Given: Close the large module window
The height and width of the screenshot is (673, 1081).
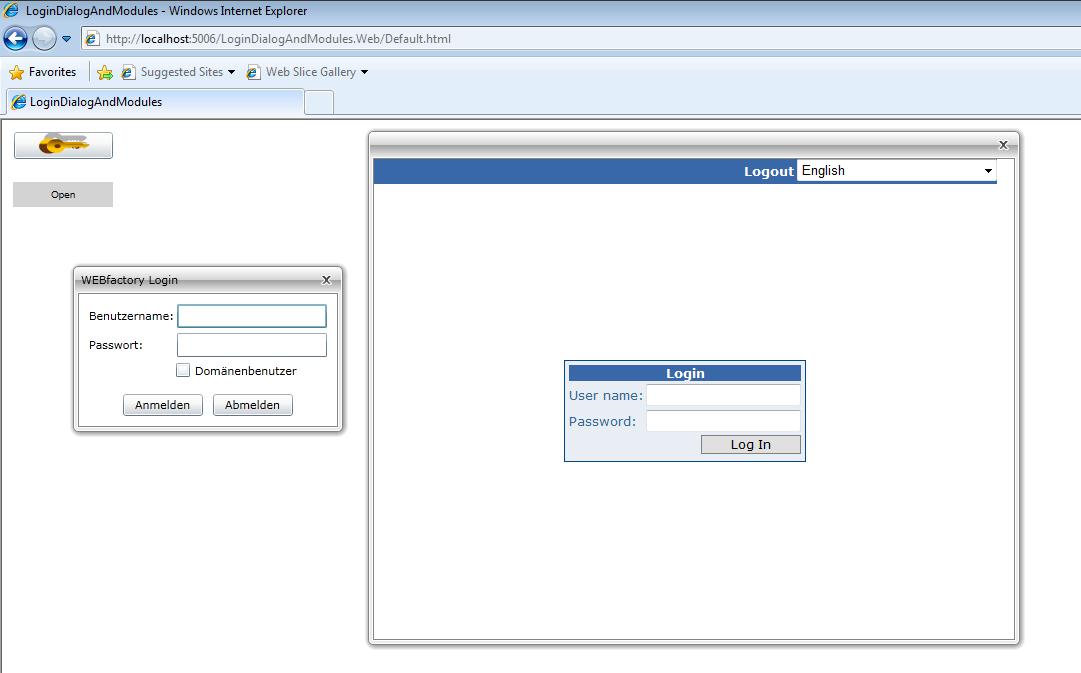Looking at the screenshot, I should tap(1003, 145).
